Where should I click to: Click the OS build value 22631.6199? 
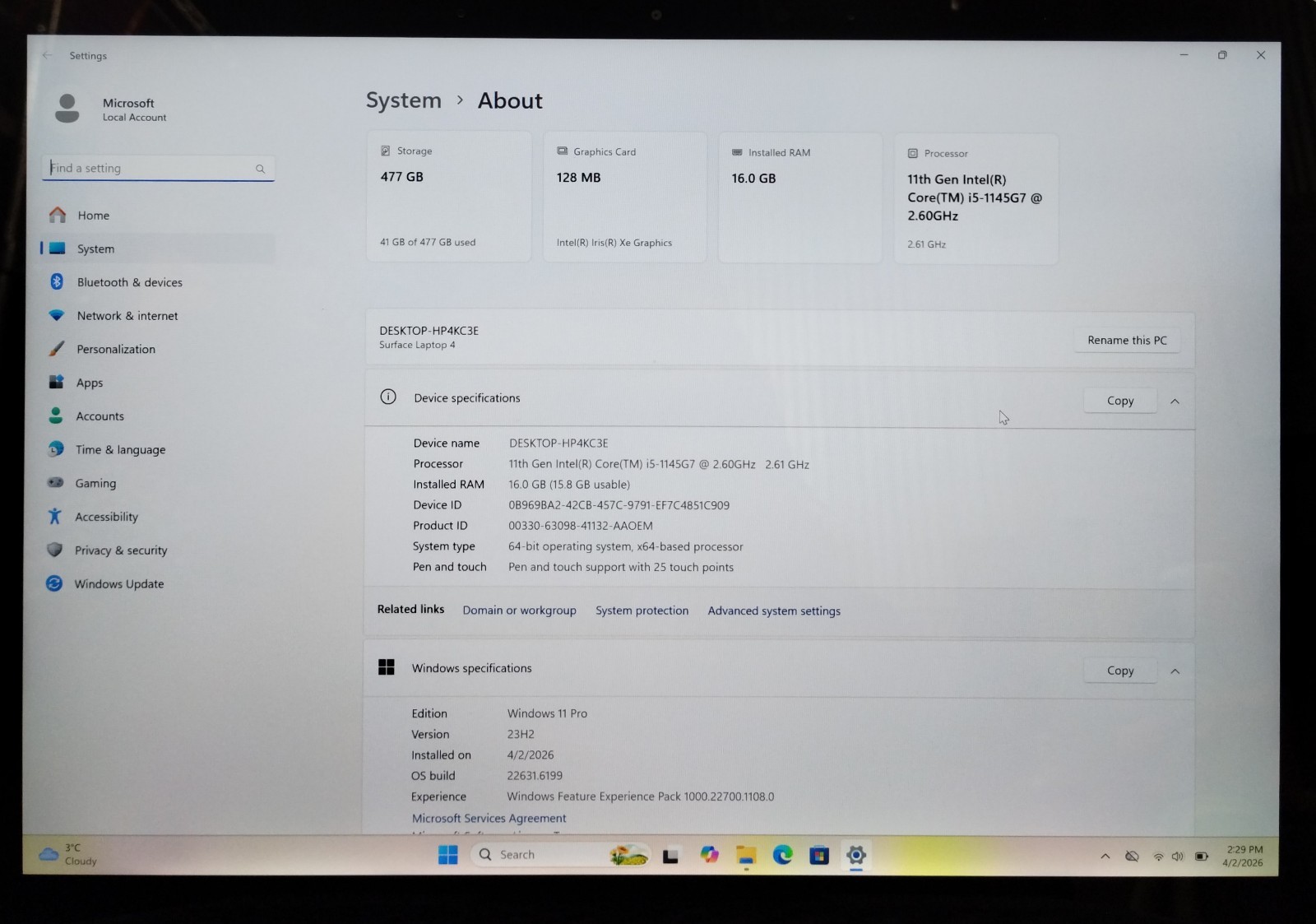[535, 775]
